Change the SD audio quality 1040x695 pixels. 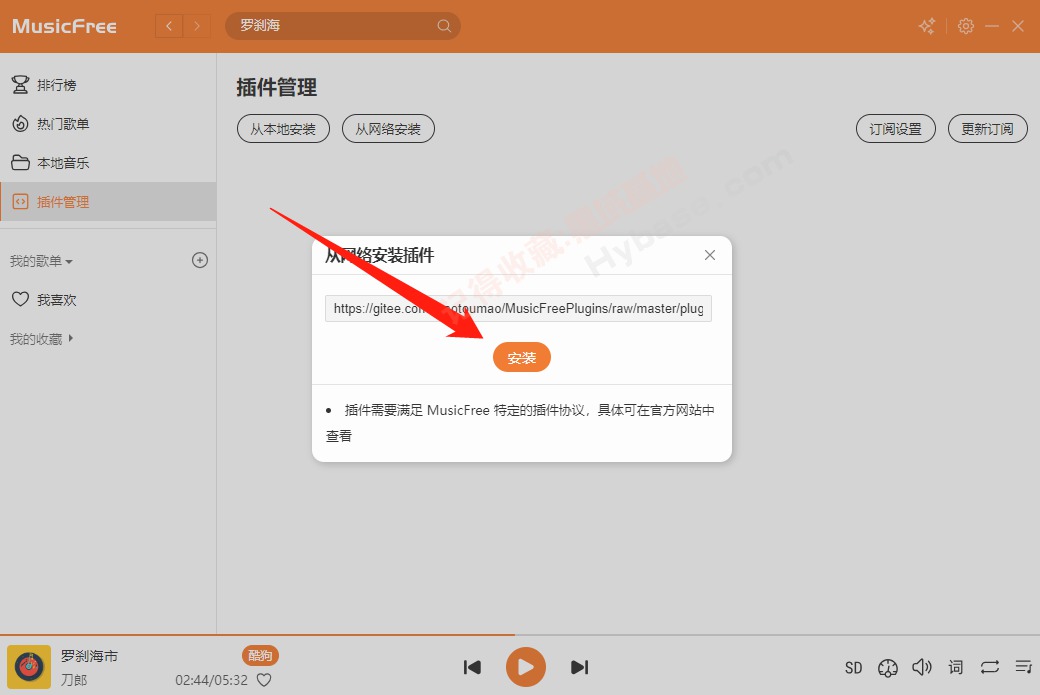[854, 668]
